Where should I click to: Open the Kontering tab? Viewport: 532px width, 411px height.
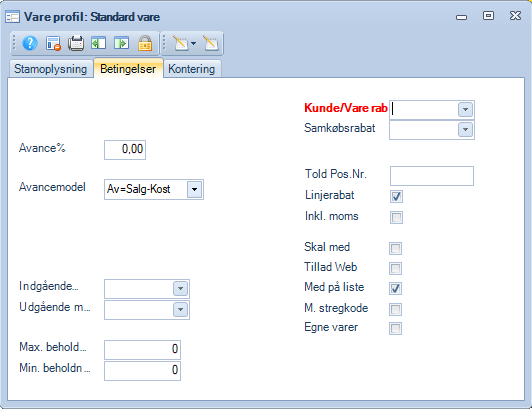click(x=192, y=69)
